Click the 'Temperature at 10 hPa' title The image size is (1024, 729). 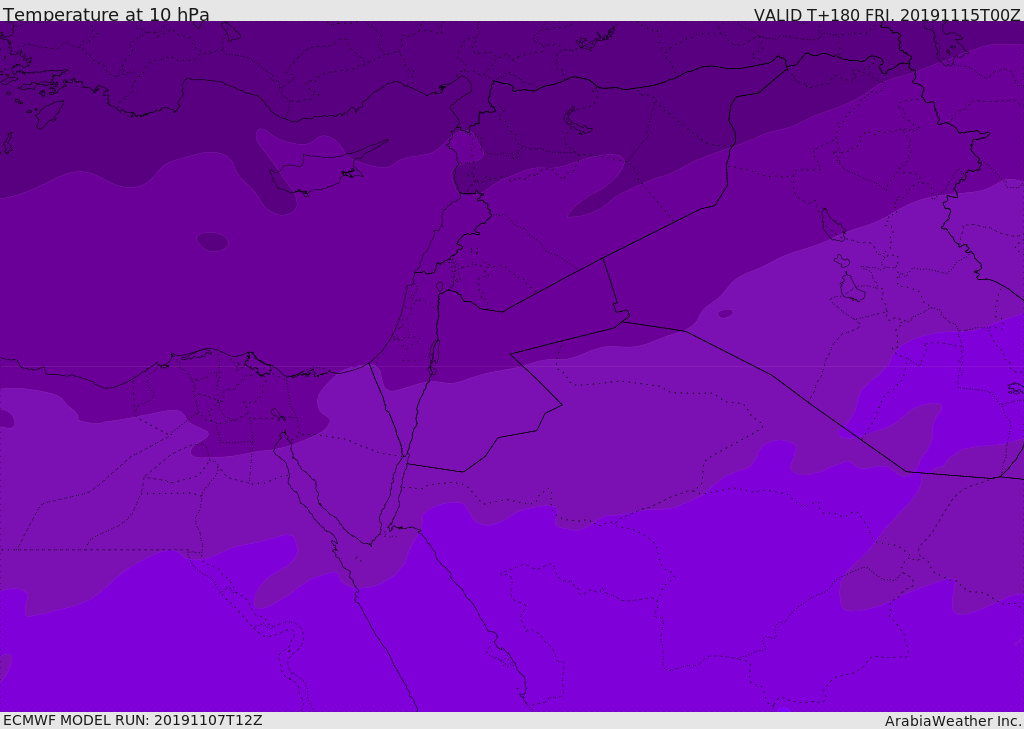point(106,14)
